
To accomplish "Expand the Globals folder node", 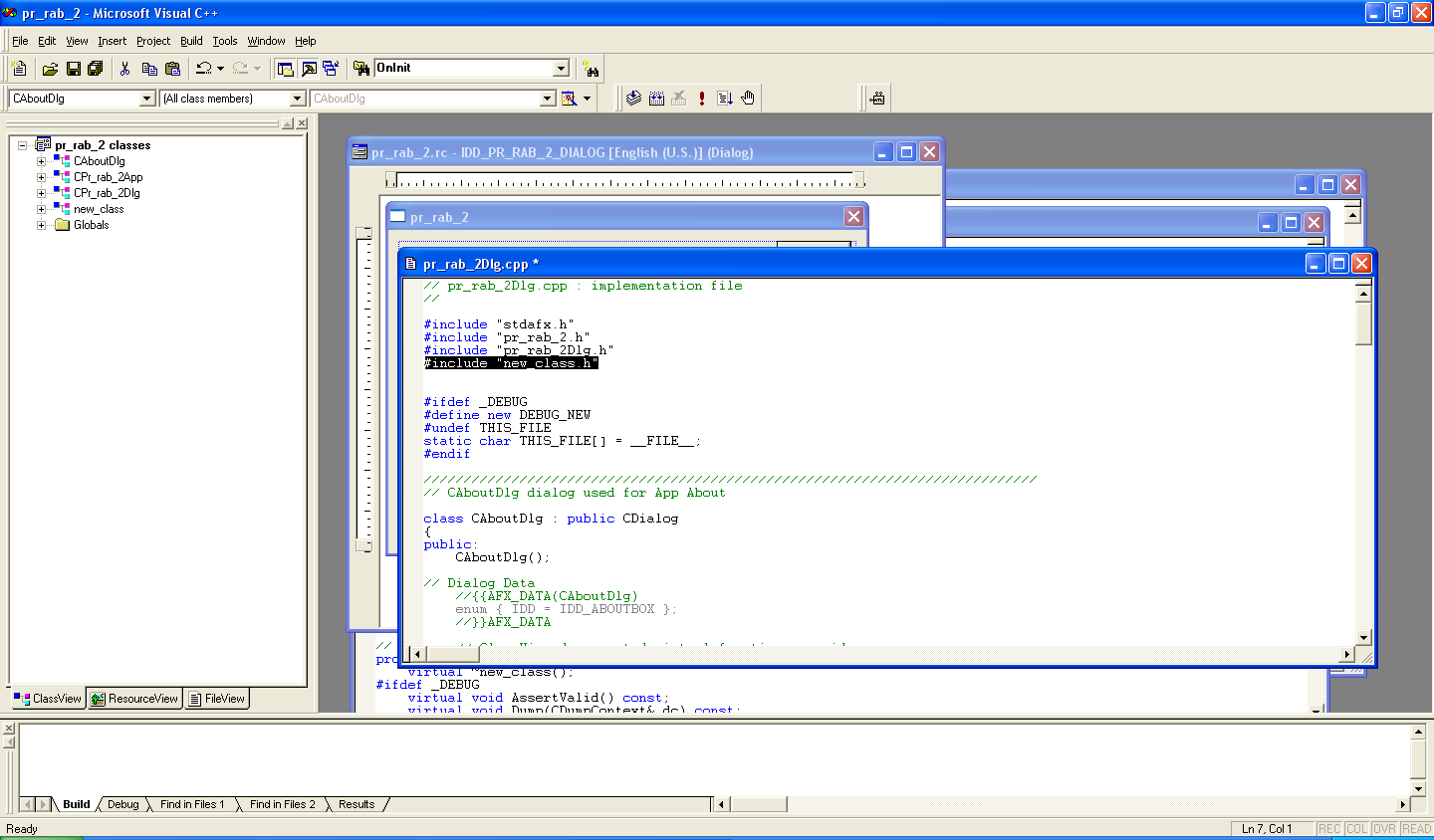I will point(41,225).
